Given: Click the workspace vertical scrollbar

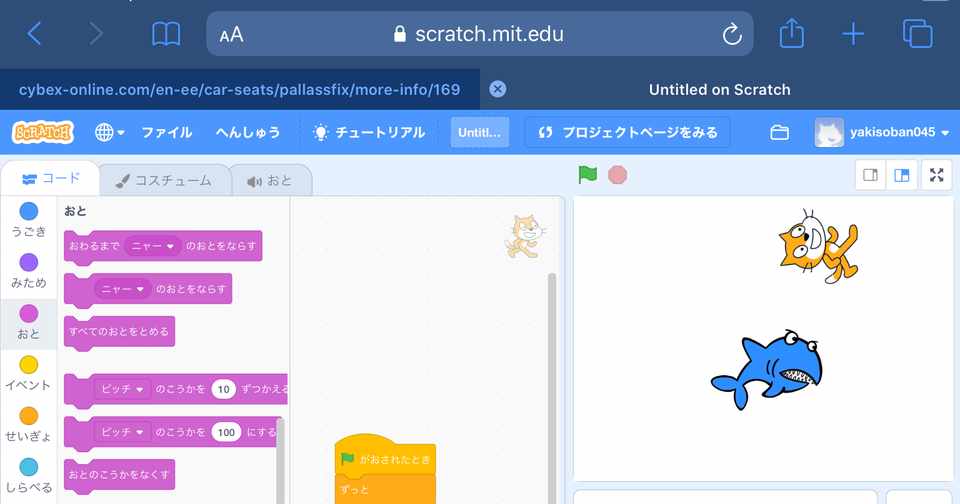Looking at the screenshot, I should tap(552, 389).
